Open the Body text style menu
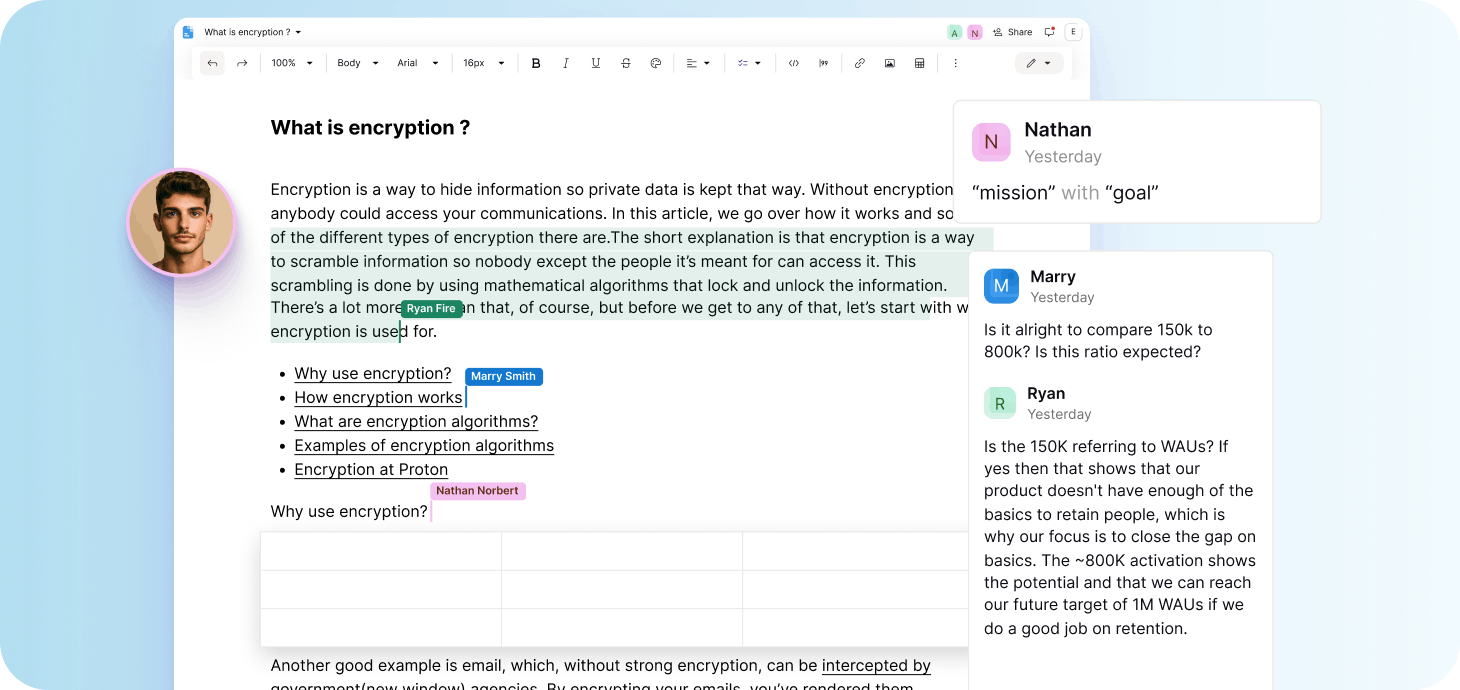This screenshot has height=690, width=1460. 357,63
